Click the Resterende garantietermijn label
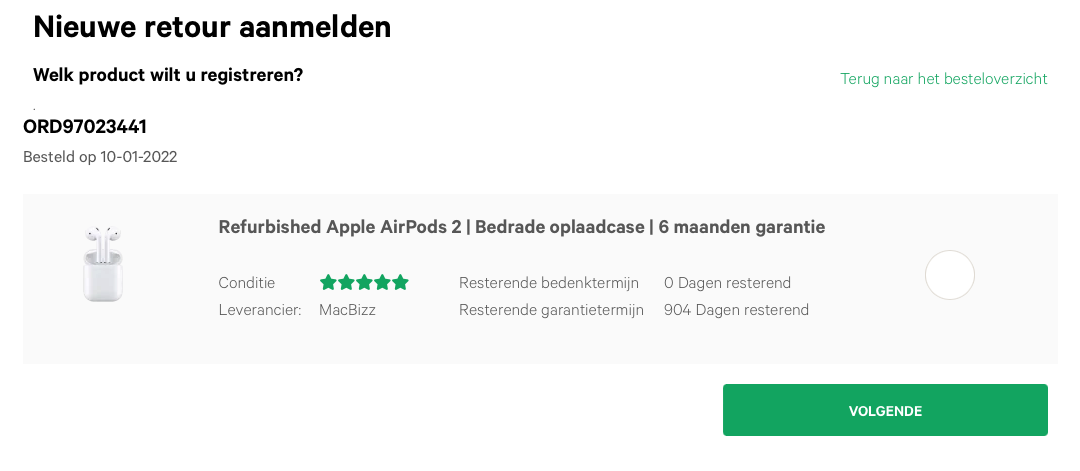This screenshot has width=1080, height=471. [x=551, y=310]
